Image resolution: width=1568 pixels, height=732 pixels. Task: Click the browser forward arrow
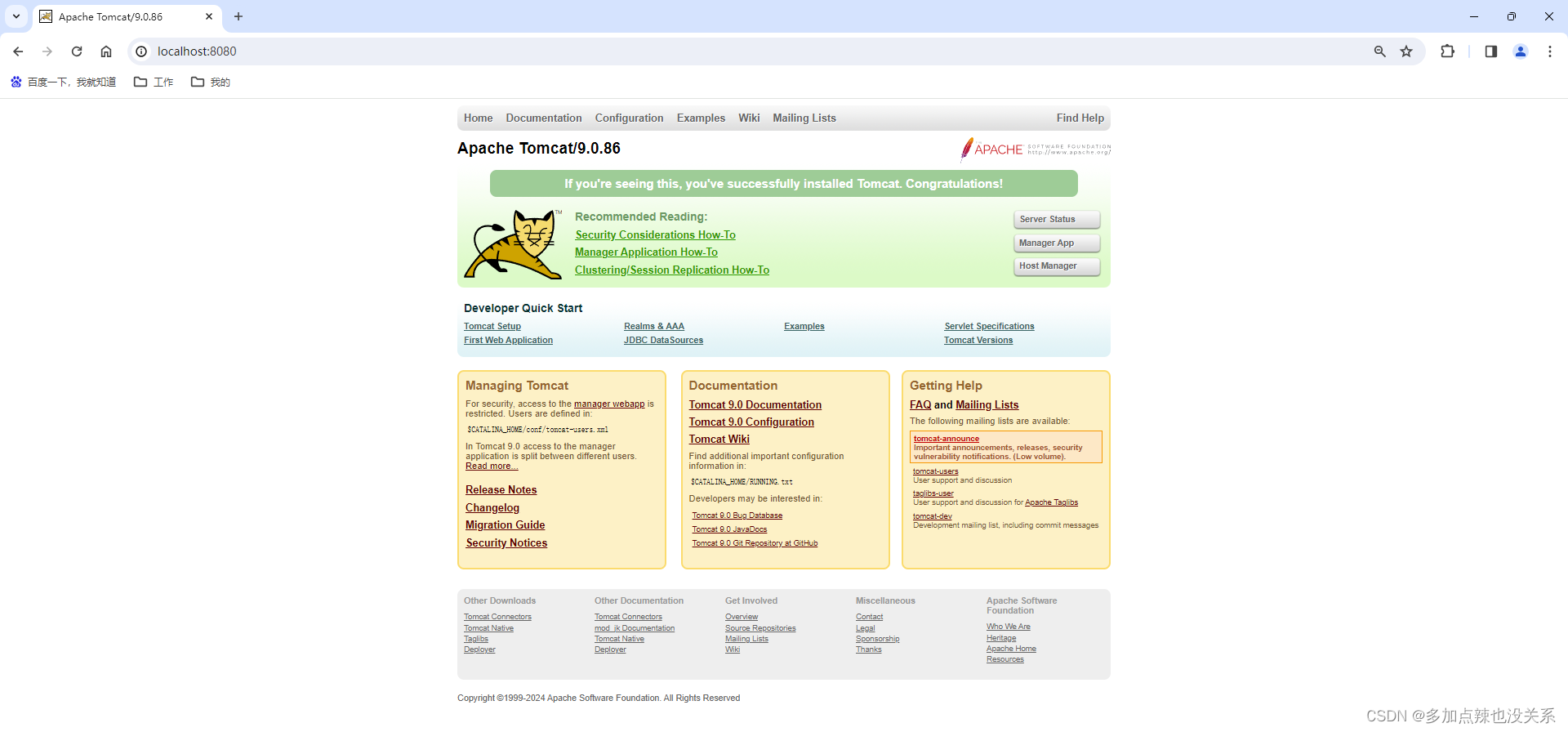click(47, 51)
